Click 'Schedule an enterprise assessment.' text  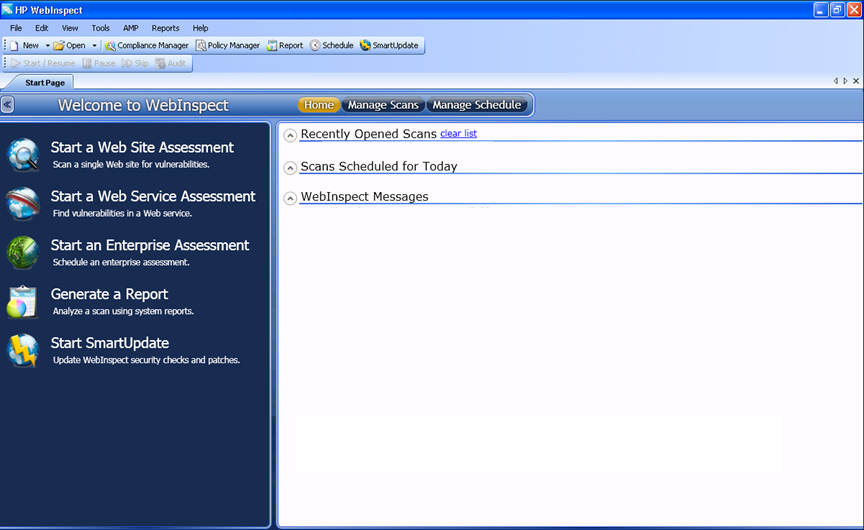coord(121,262)
